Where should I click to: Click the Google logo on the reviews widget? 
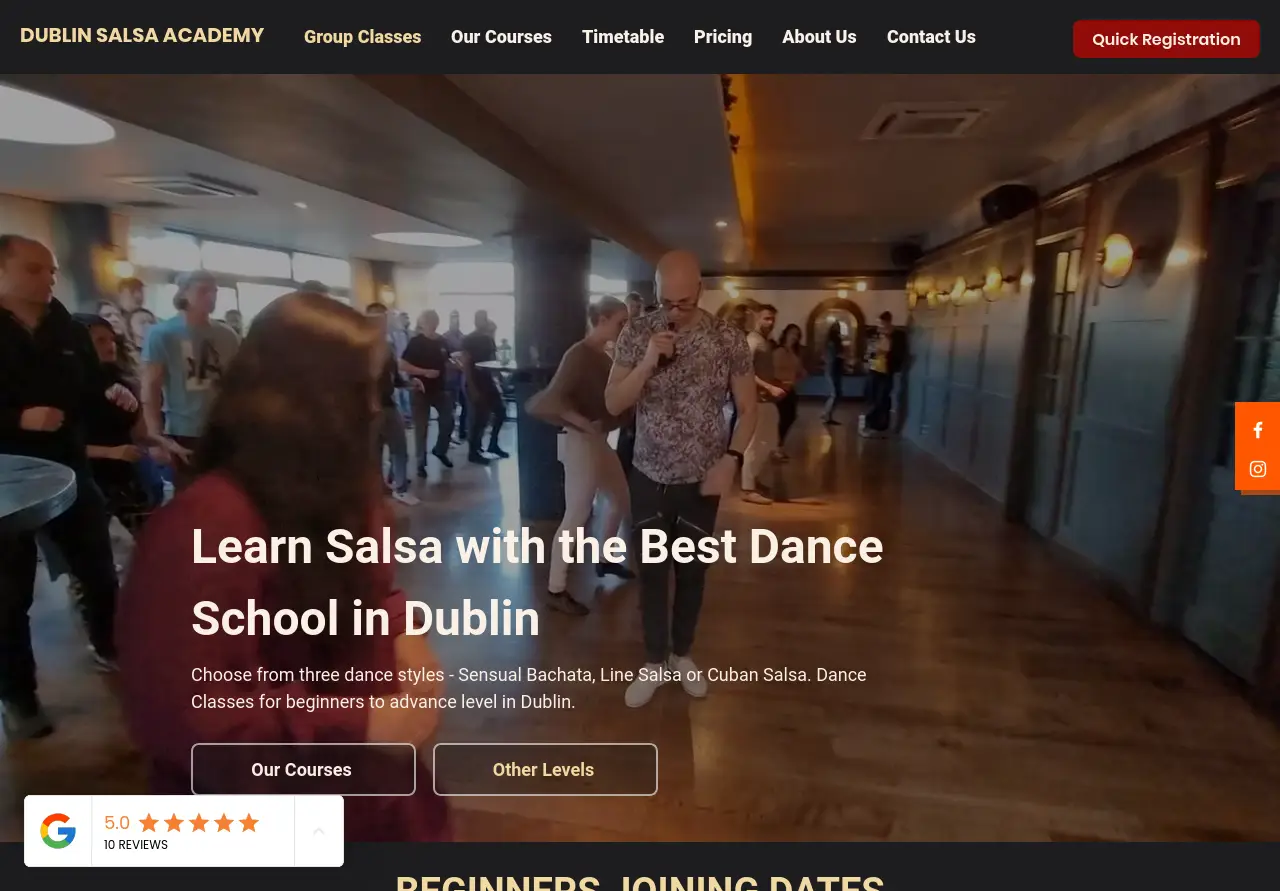[58, 830]
